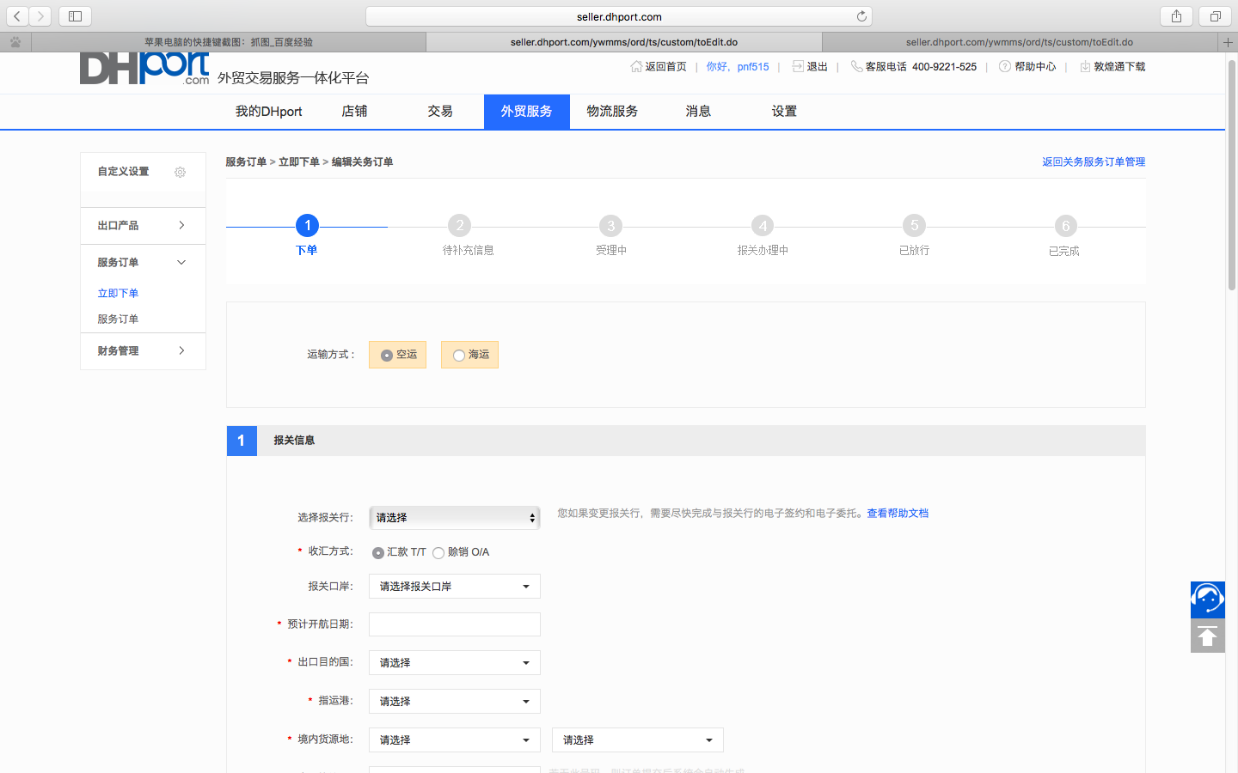Click the 帮助中心 question mark icon
The height and width of the screenshot is (773, 1238).
(x=1004, y=67)
